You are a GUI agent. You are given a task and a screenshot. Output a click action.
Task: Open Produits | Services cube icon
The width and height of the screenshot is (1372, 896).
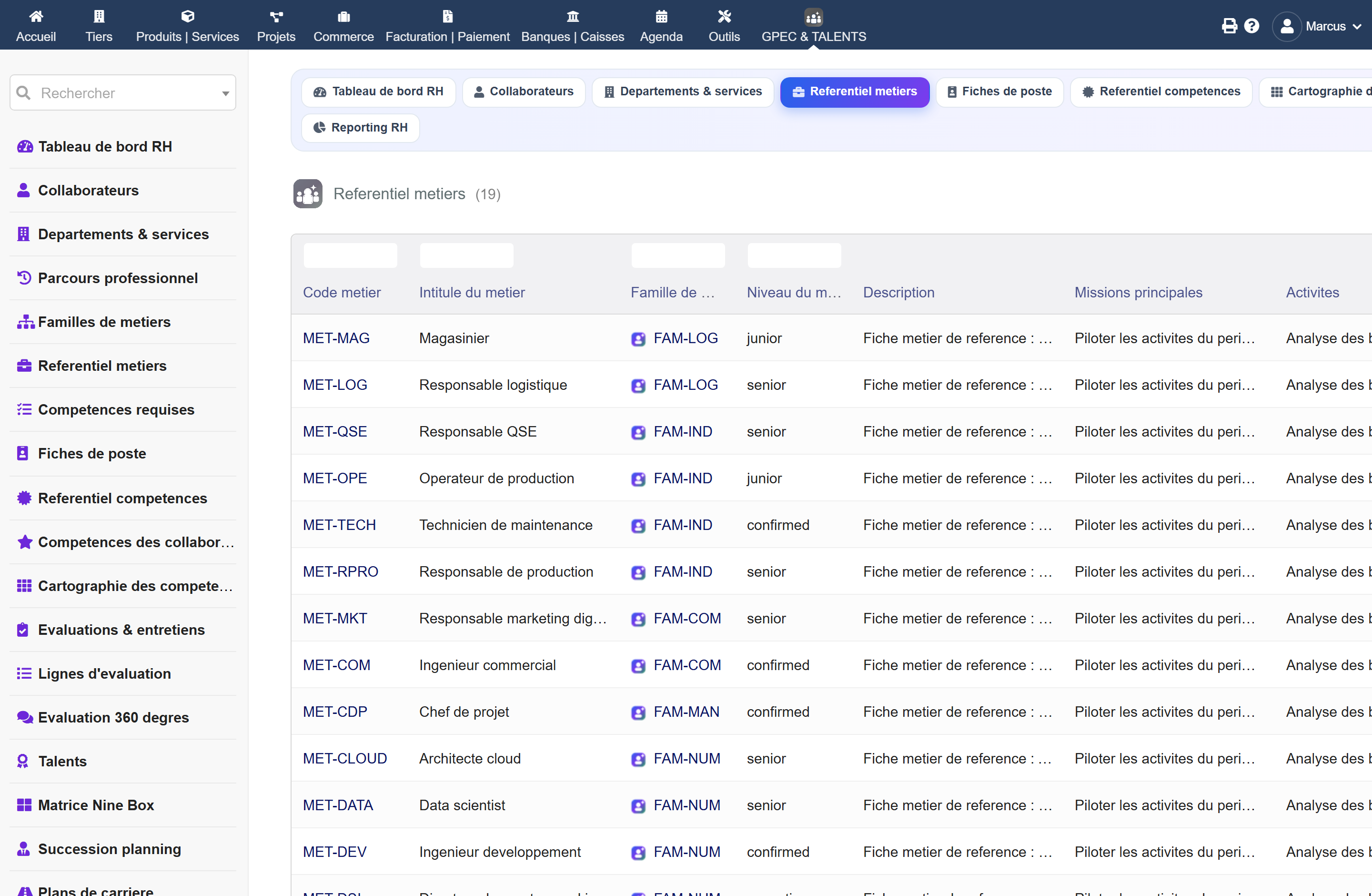(187, 16)
